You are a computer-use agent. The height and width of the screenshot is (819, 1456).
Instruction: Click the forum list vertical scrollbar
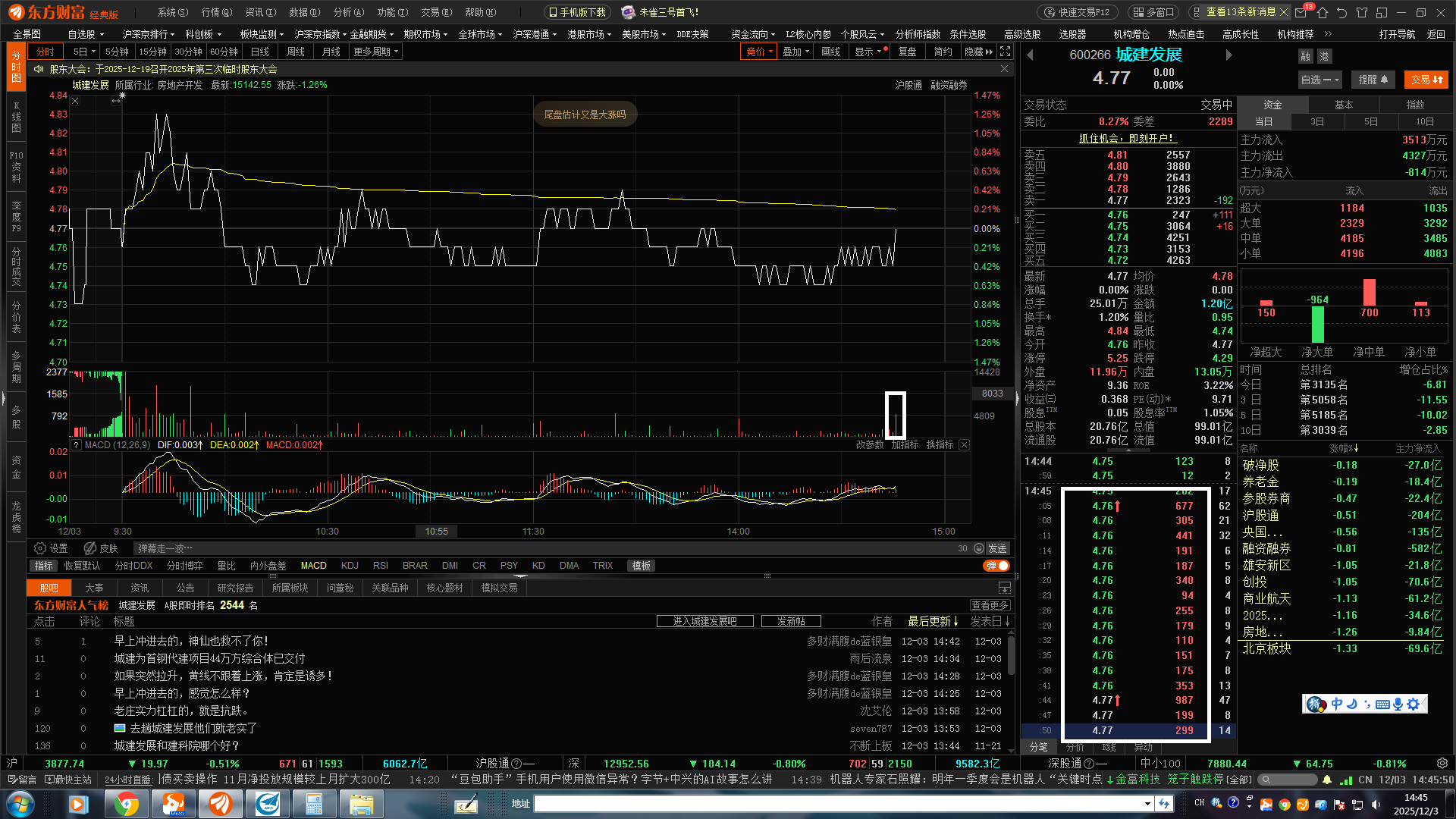point(1011,656)
